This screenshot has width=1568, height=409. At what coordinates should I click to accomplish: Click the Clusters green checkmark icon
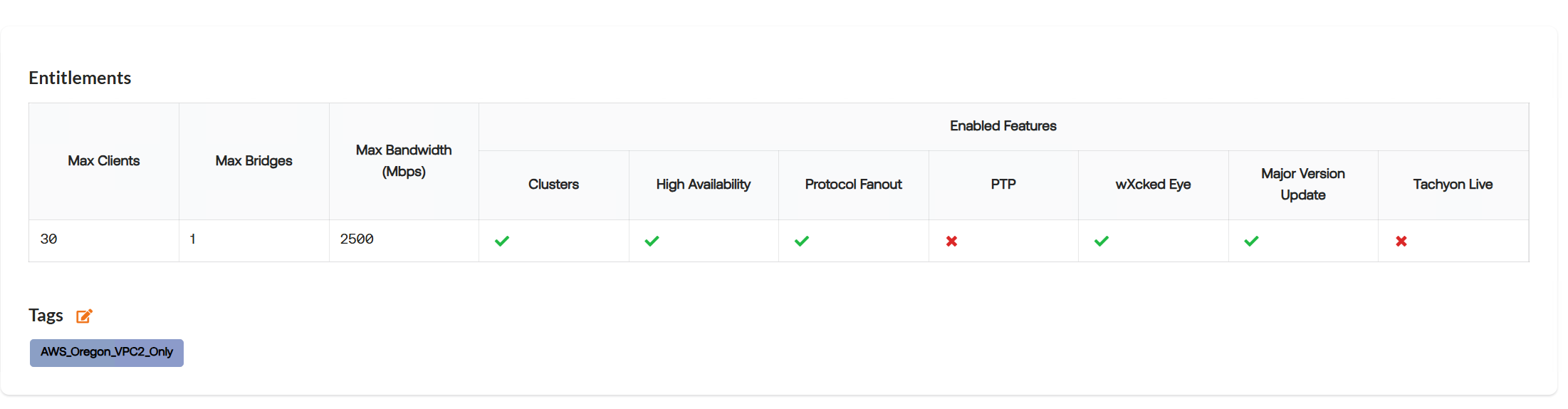click(x=502, y=241)
